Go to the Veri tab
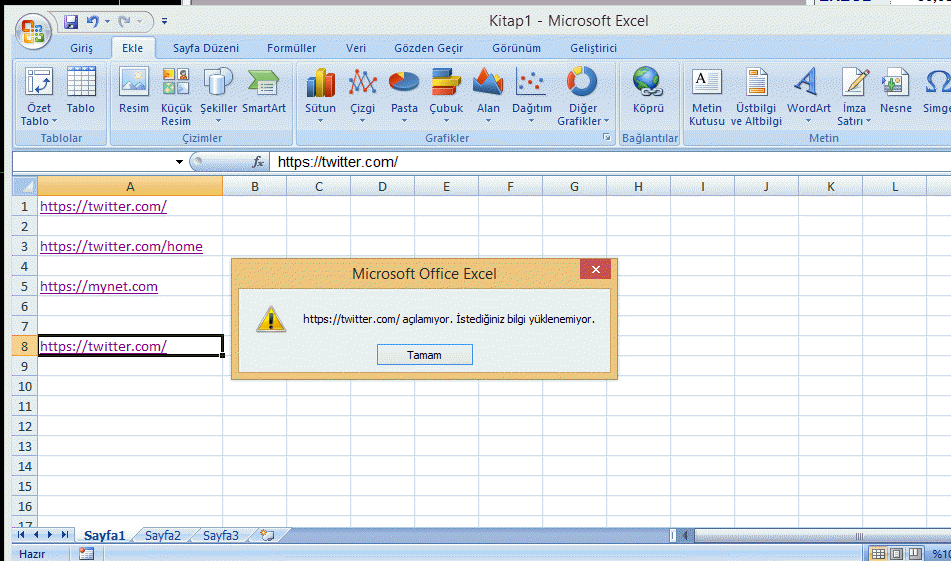The height and width of the screenshot is (561, 951). (x=356, y=48)
